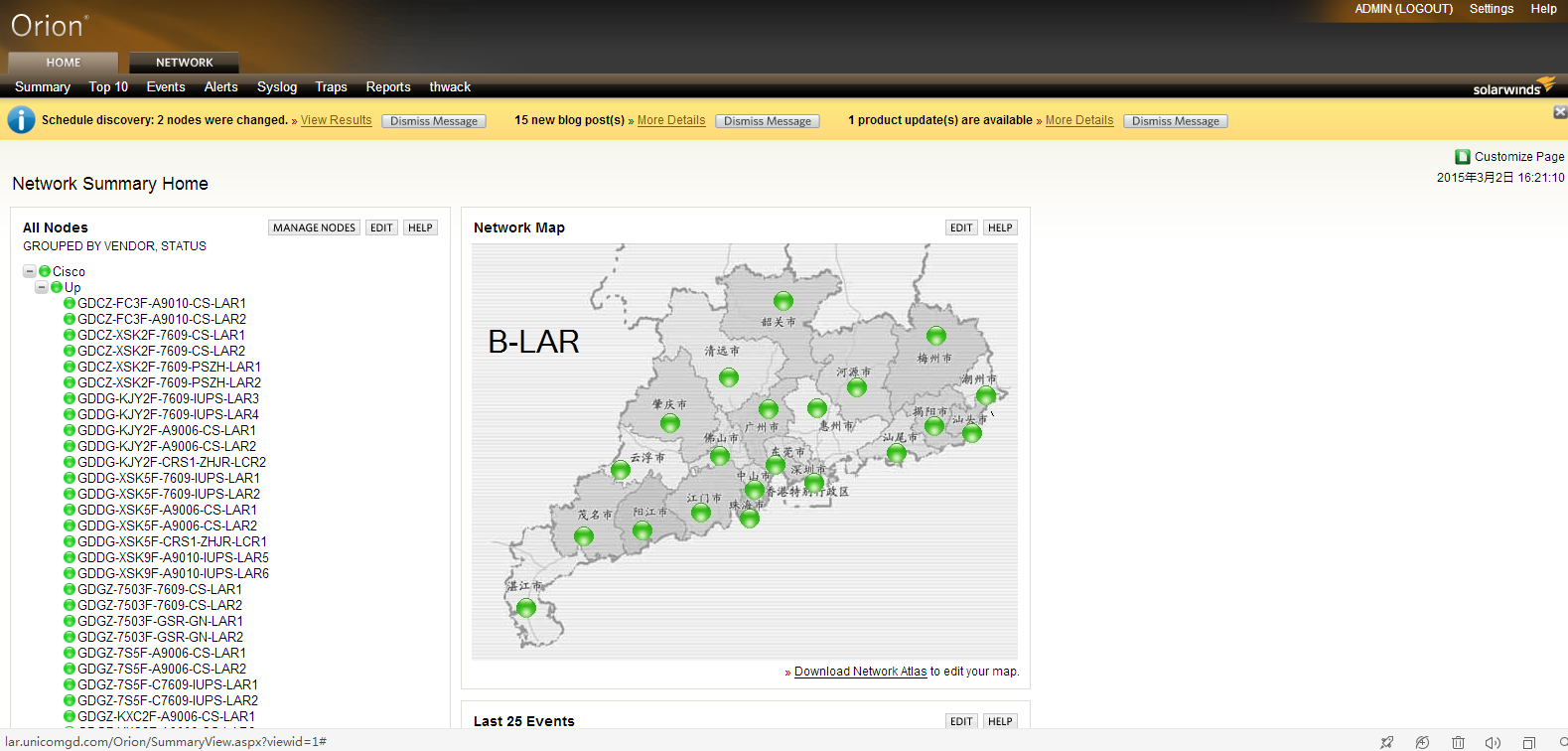Click the Jieyang (揭阳市) status node
Image resolution: width=1568 pixels, height=751 pixels.
[934, 427]
